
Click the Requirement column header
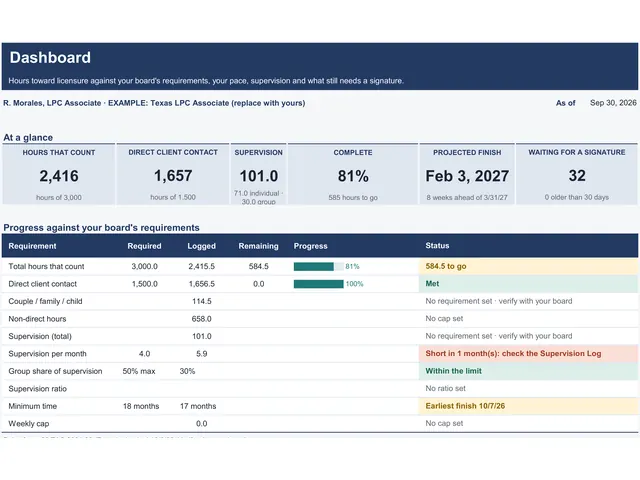32,246
